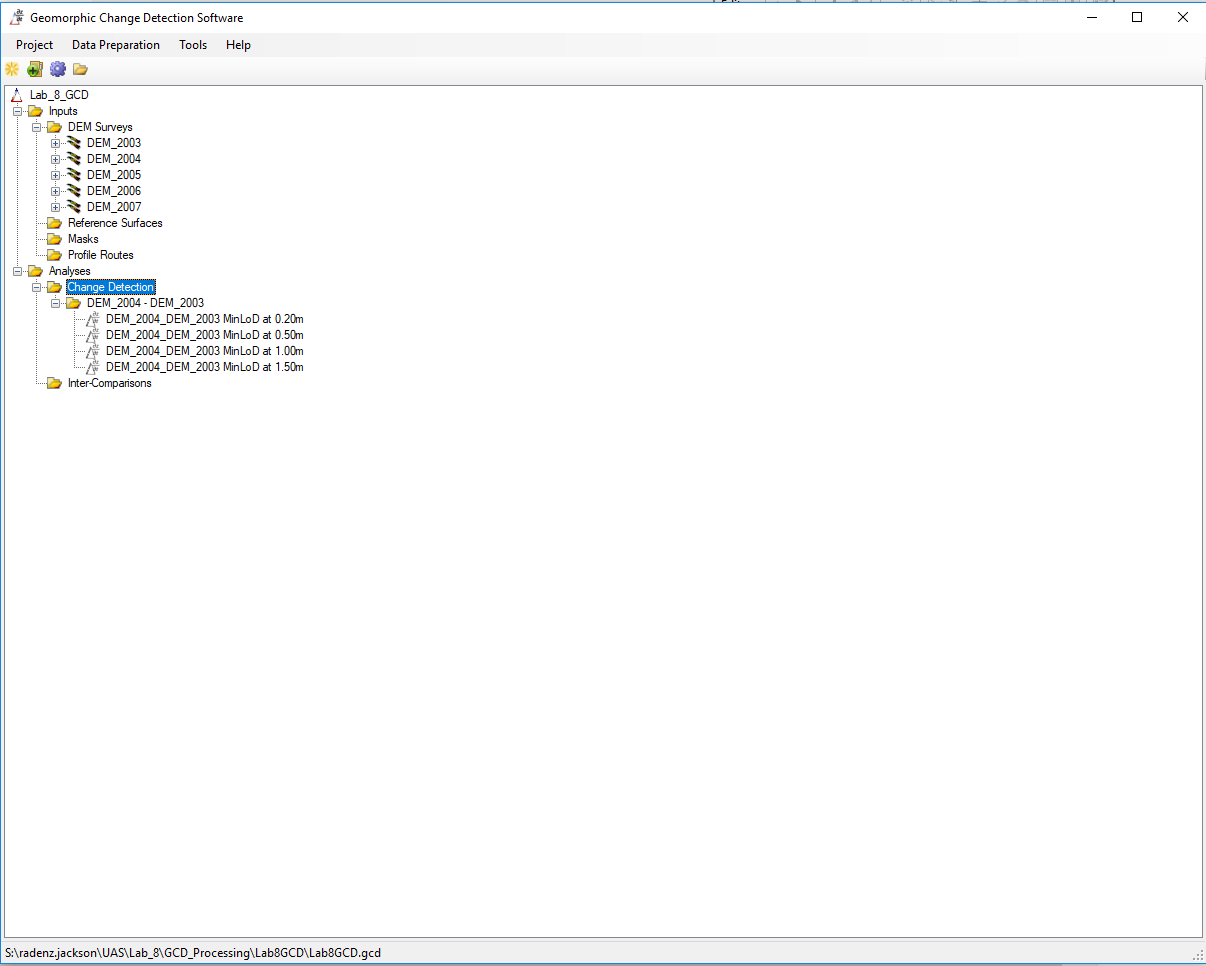Select the Analyses label
Viewport: 1206px width, 966px height.
(x=70, y=271)
